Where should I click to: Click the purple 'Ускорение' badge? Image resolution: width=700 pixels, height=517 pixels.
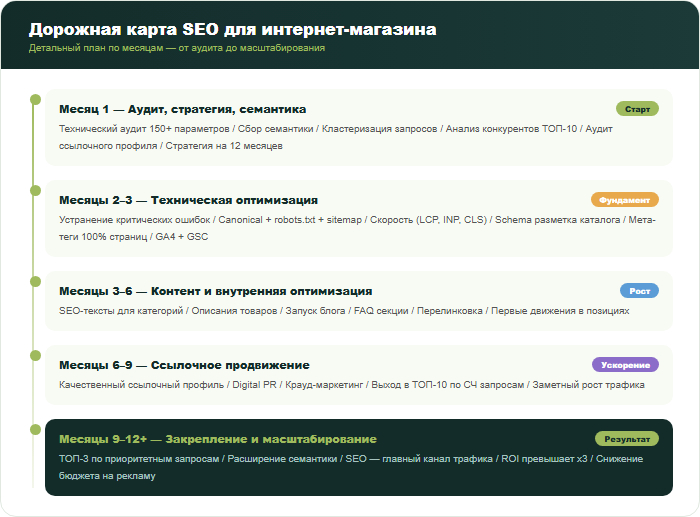pos(625,365)
